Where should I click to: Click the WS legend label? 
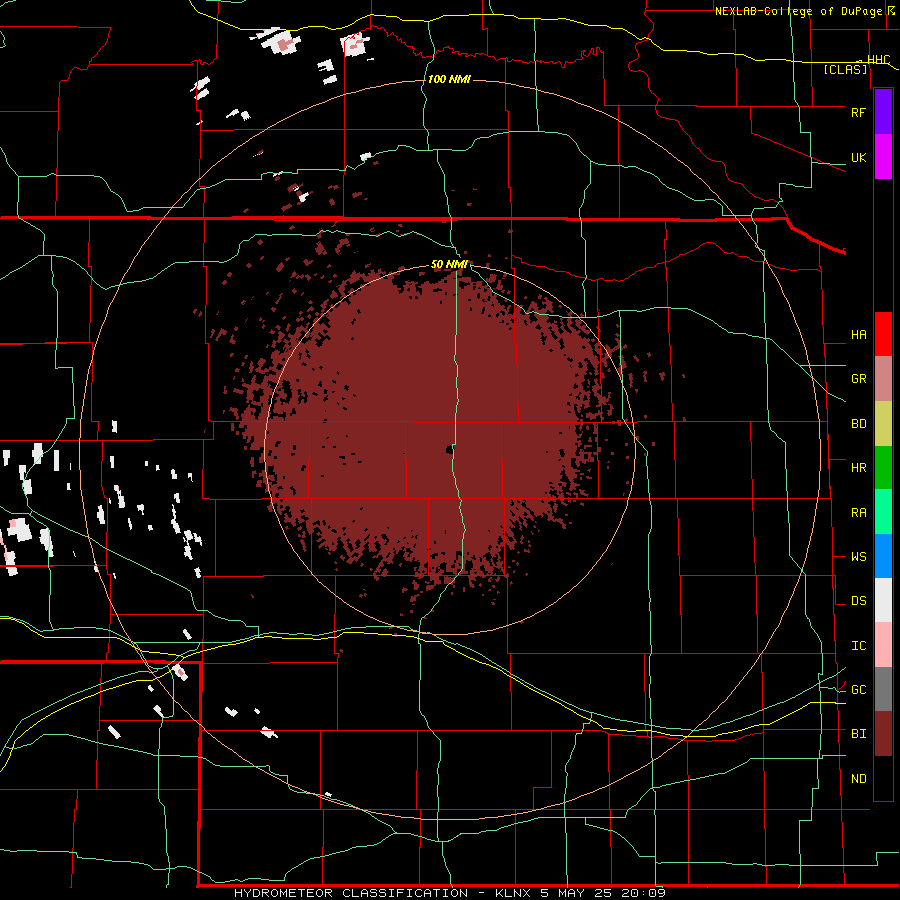tap(858, 557)
